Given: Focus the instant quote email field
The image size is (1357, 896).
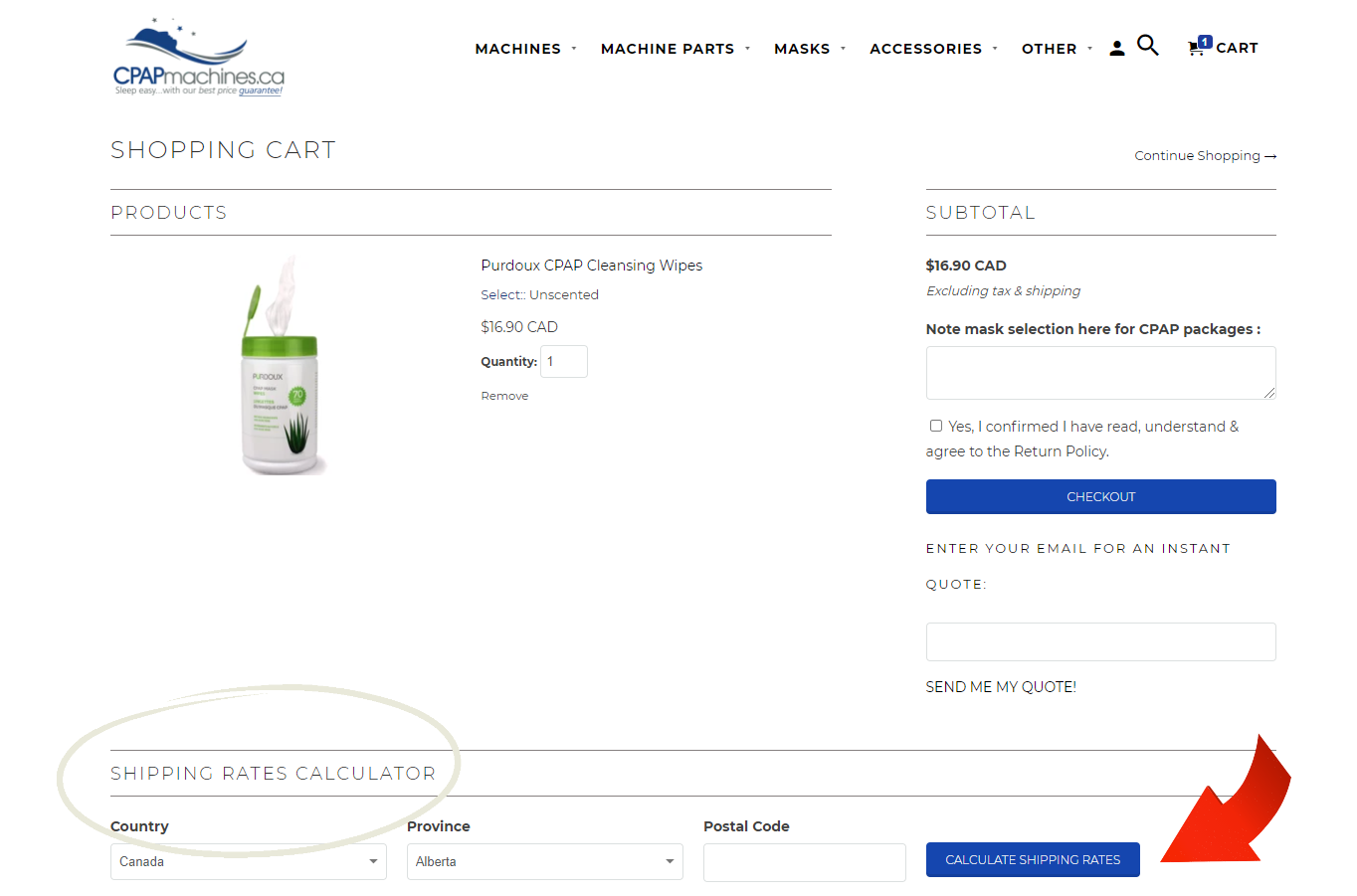Looking at the screenshot, I should pyautogui.click(x=1100, y=641).
